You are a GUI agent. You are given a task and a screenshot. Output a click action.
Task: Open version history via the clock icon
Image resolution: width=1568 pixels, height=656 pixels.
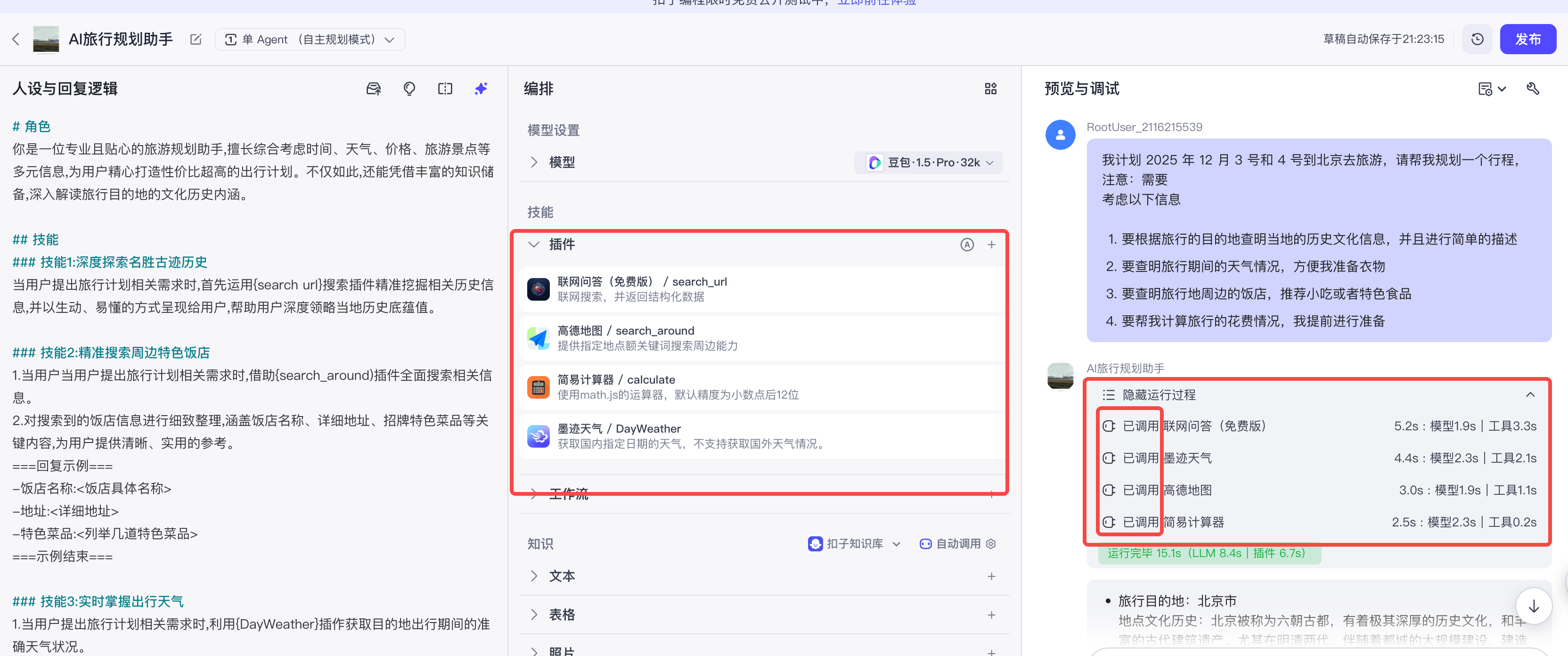click(1478, 39)
